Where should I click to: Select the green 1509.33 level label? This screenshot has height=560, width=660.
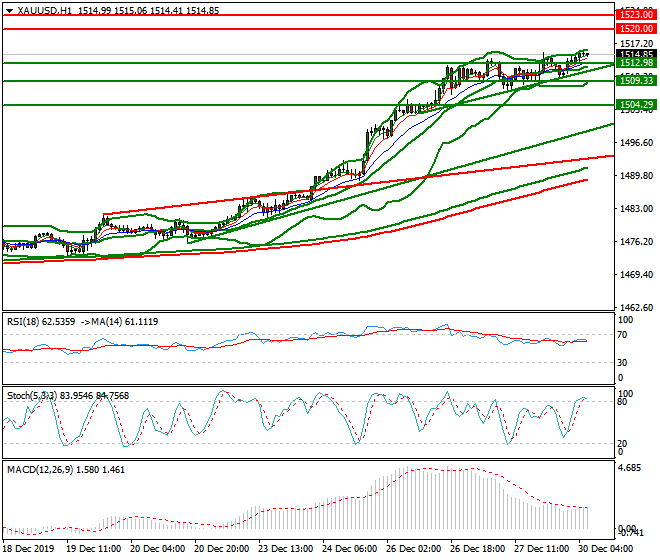click(x=636, y=80)
